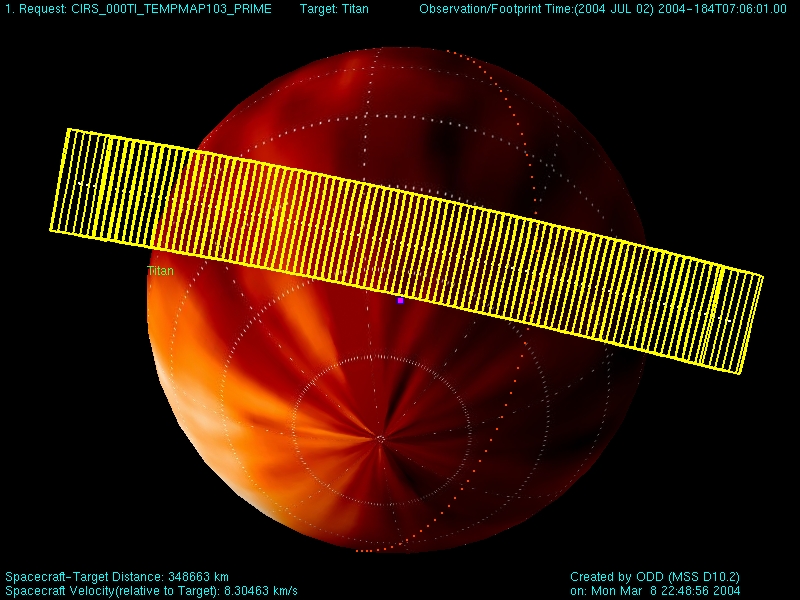Click the Observation/Footprint Time text
The height and width of the screenshot is (600, 800).
(x=603, y=9)
